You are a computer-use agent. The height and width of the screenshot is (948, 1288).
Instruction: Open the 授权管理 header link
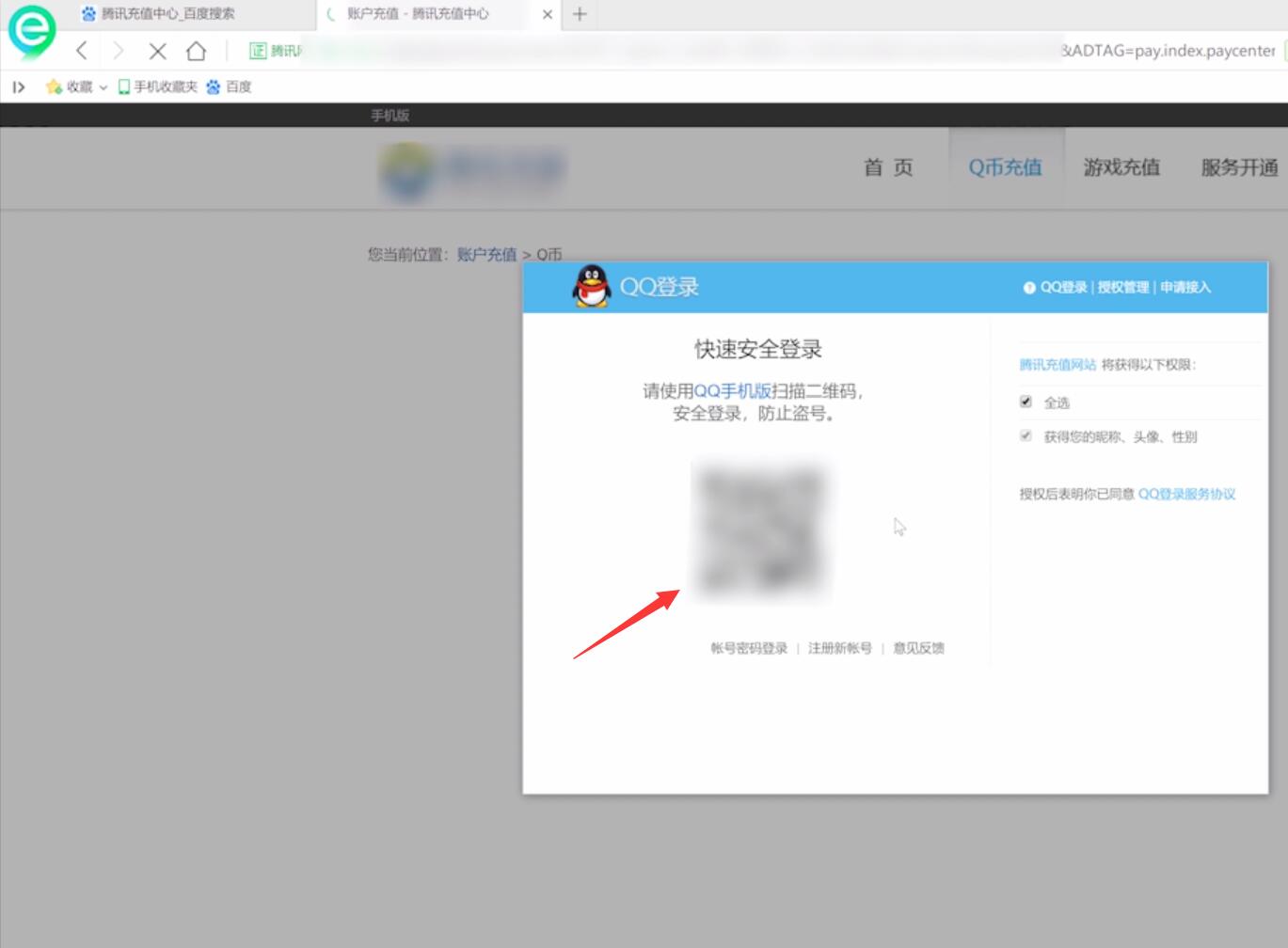(x=1123, y=288)
